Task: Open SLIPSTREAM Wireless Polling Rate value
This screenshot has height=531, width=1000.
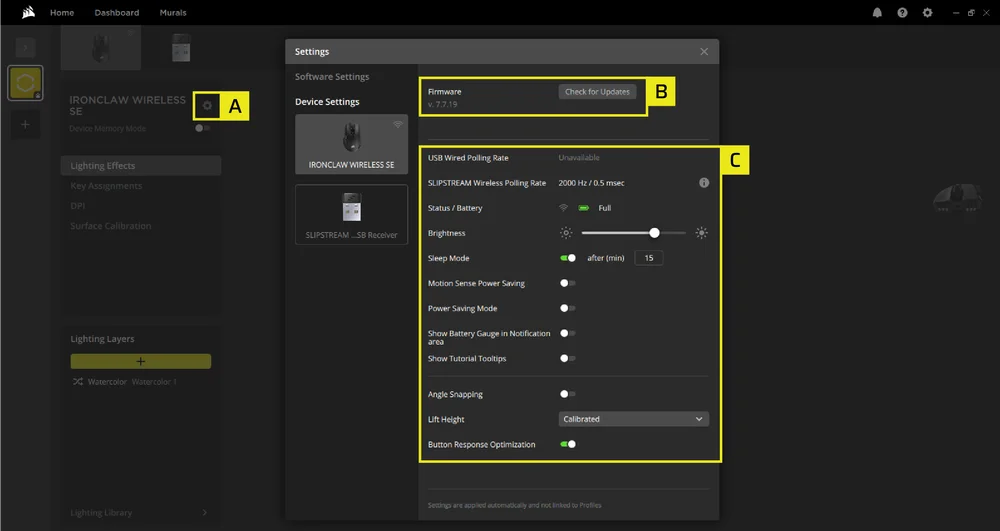Action: (591, 183)
